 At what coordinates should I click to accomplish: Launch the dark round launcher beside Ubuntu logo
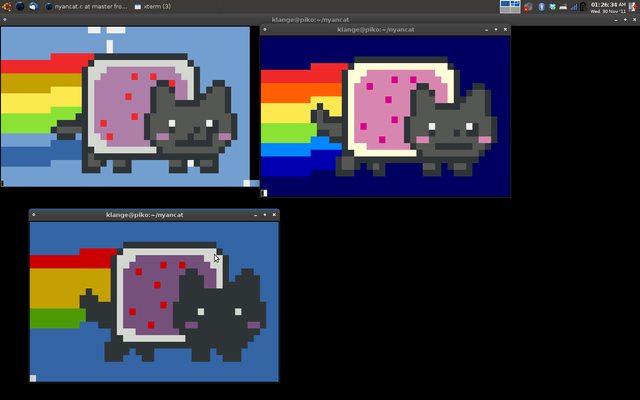click(x=20, y=6)
